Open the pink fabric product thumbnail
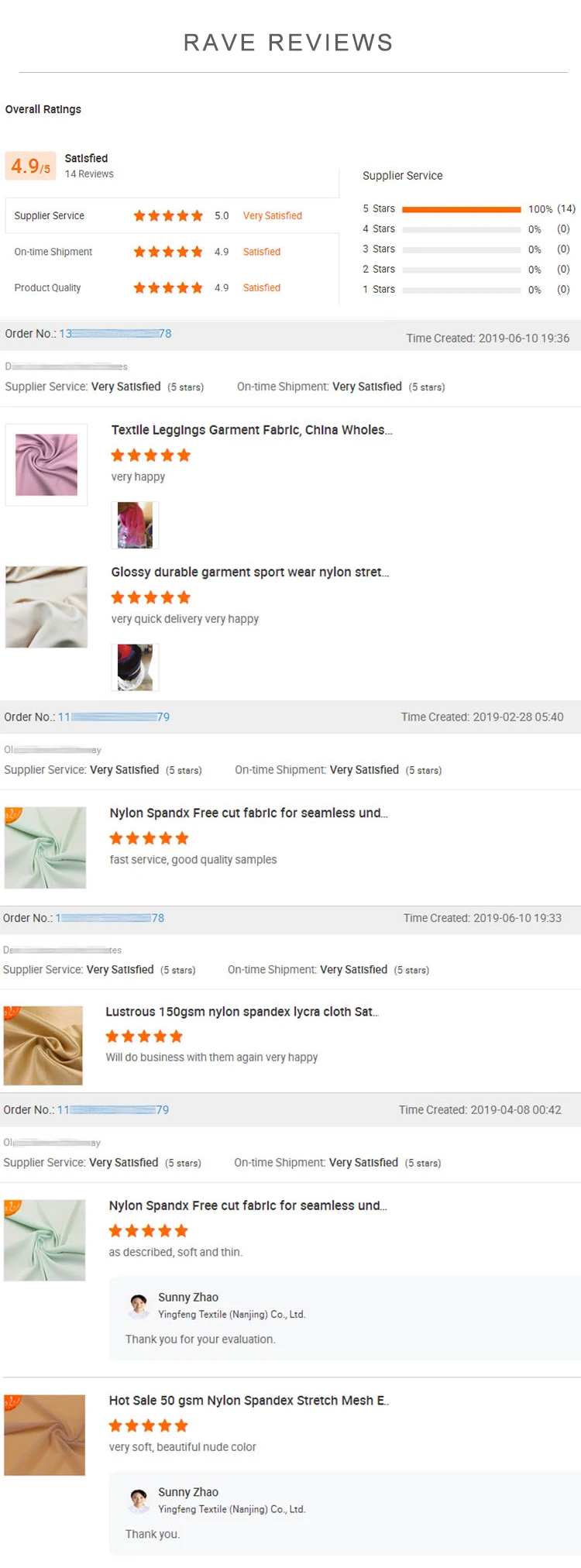The height and width of the screenshot is (1568, 581). (x=46, y=465)
